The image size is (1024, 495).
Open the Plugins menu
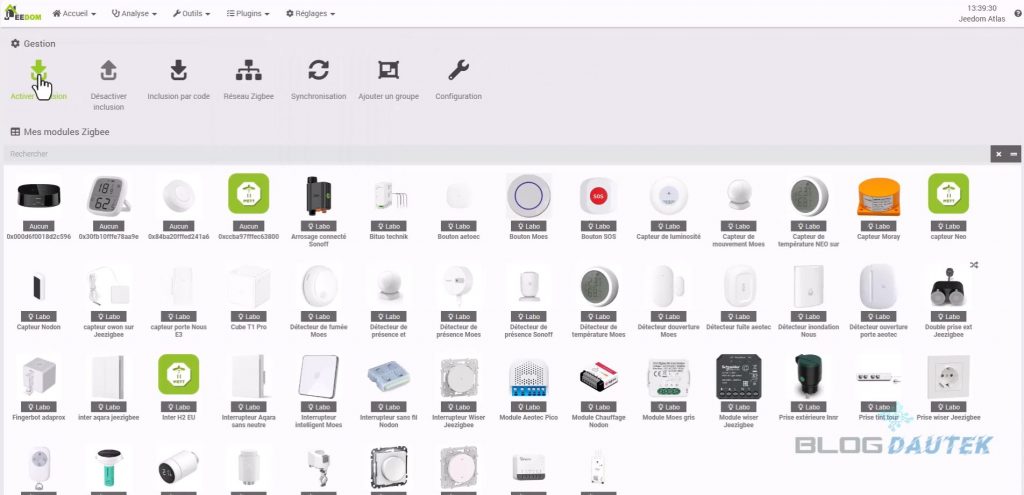[250, 14]
